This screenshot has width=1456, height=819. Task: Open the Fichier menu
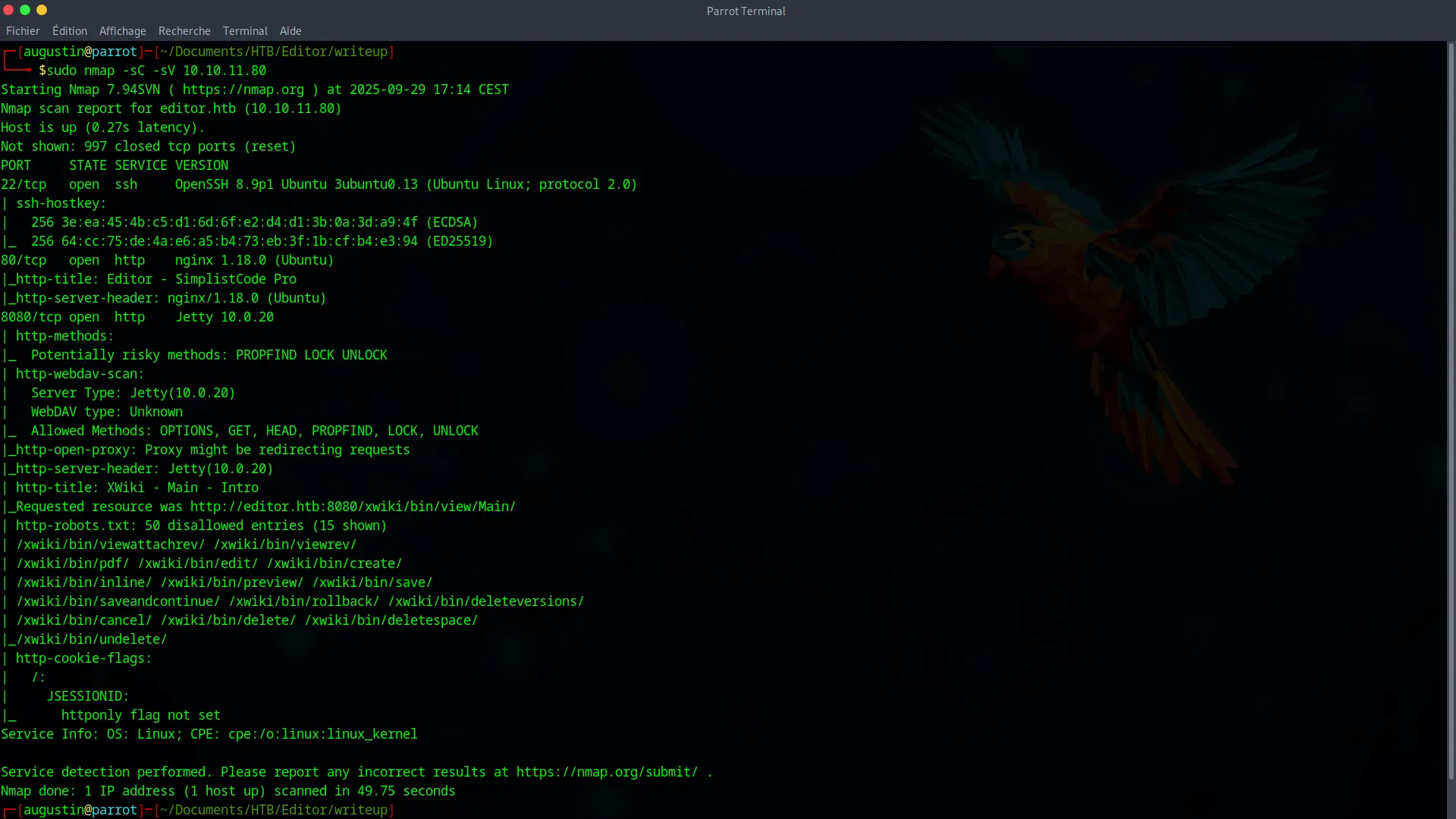[23, 31]
